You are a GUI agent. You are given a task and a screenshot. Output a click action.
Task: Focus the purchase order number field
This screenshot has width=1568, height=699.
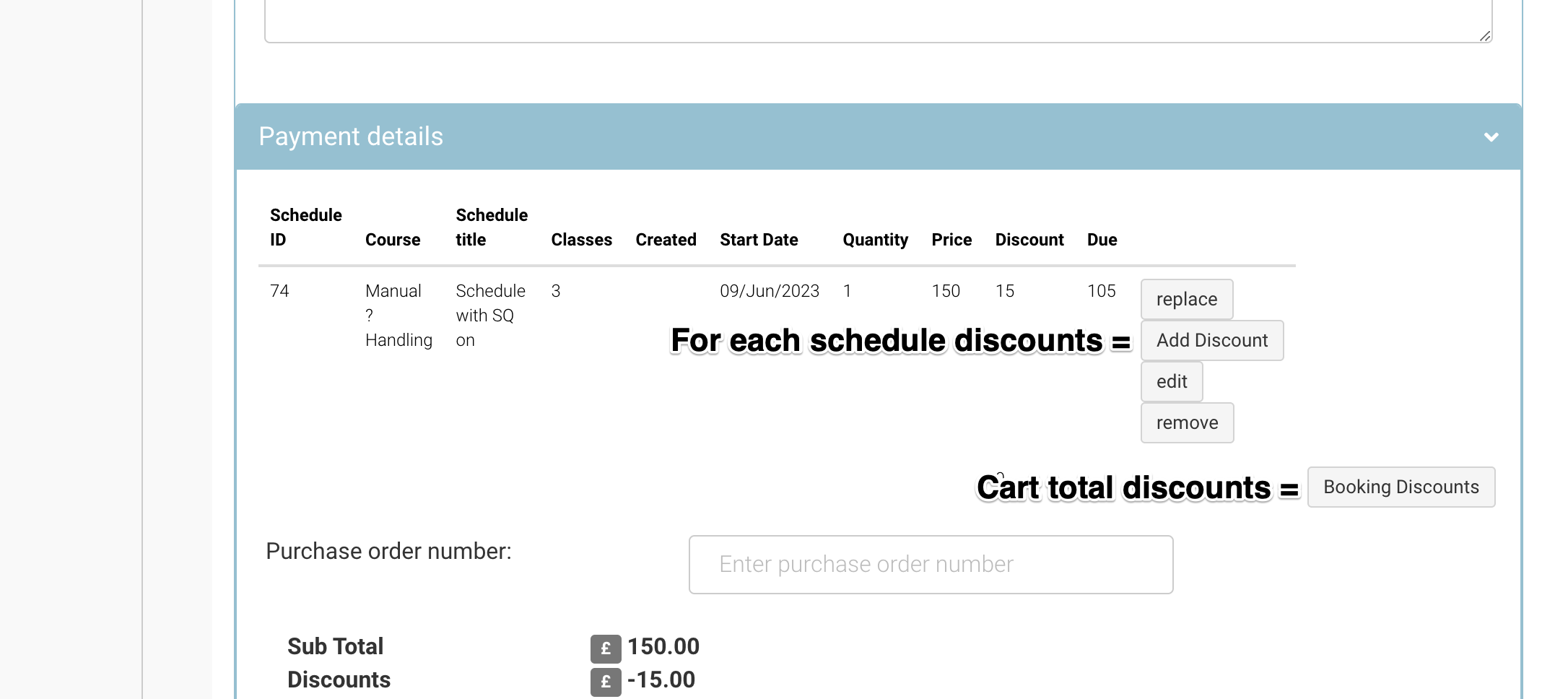[931, 565]
